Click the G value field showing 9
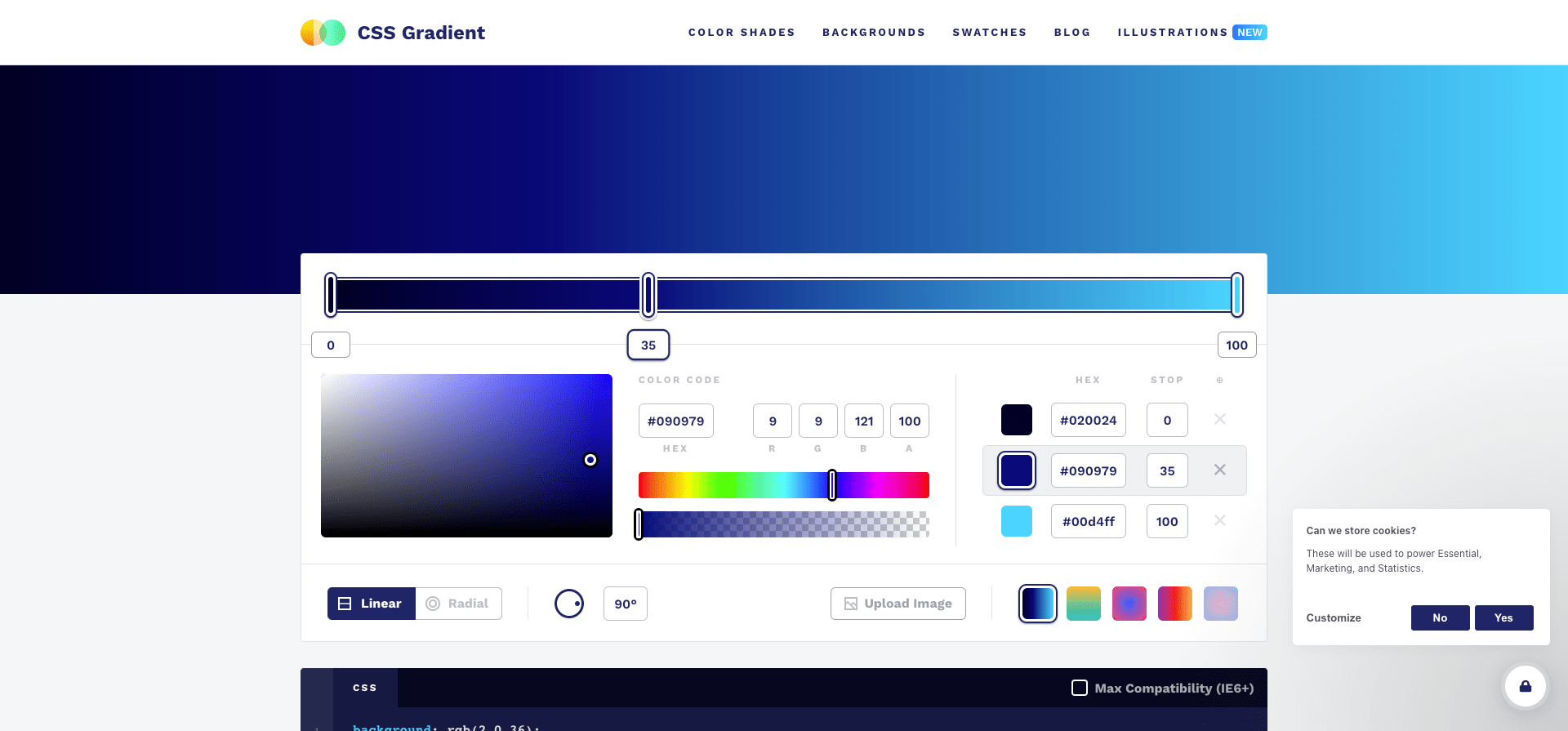The image size is (1568, 731). pyautogui.click(x=818, y=421)
